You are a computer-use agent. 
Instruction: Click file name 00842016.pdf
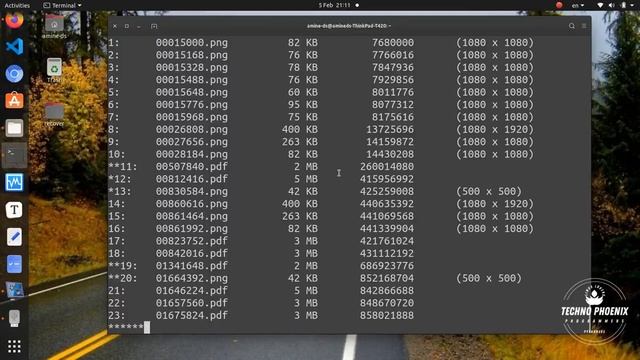(x=191, y=253)
